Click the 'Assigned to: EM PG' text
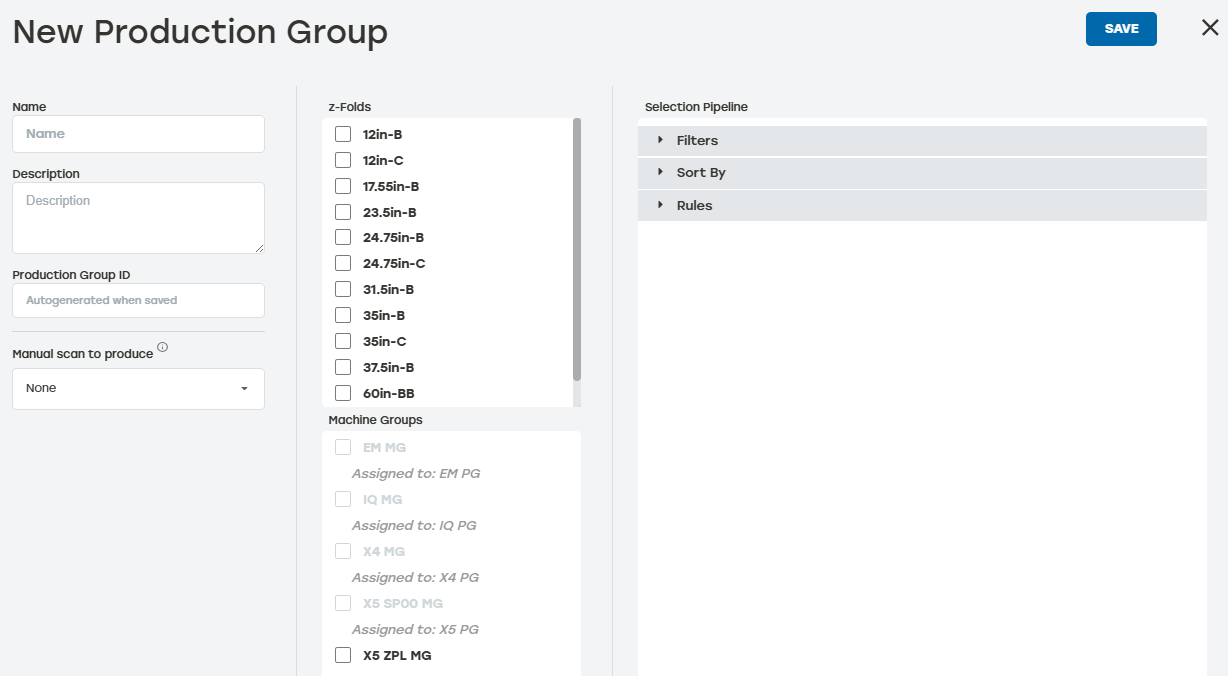This screenshot has height=676, width=1228. (x=416, y=473)
